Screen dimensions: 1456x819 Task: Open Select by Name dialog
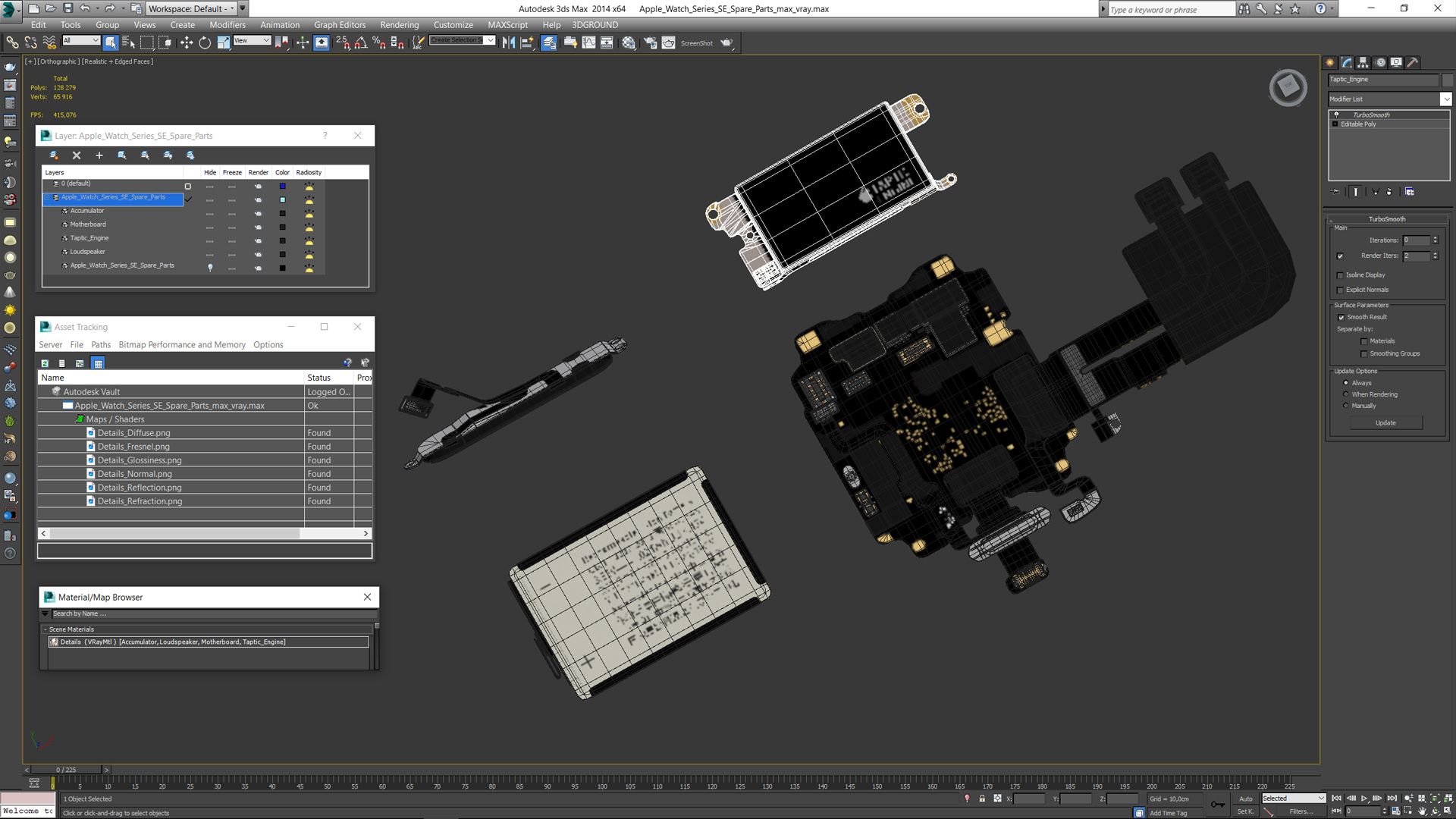pyautogui.click(x=128, y=42)
